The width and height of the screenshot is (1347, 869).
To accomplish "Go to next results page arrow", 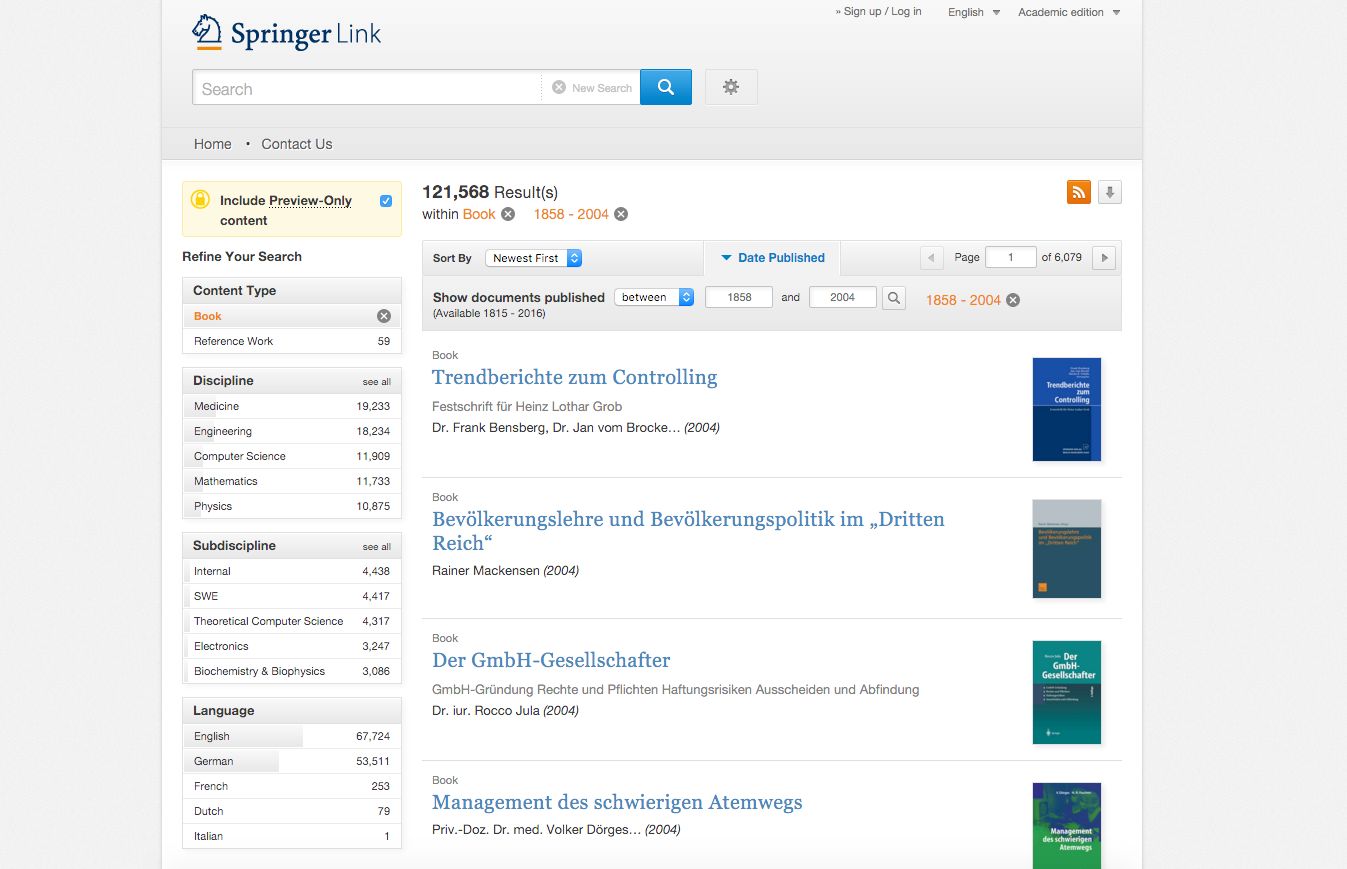I will [x=1104, y=258].
